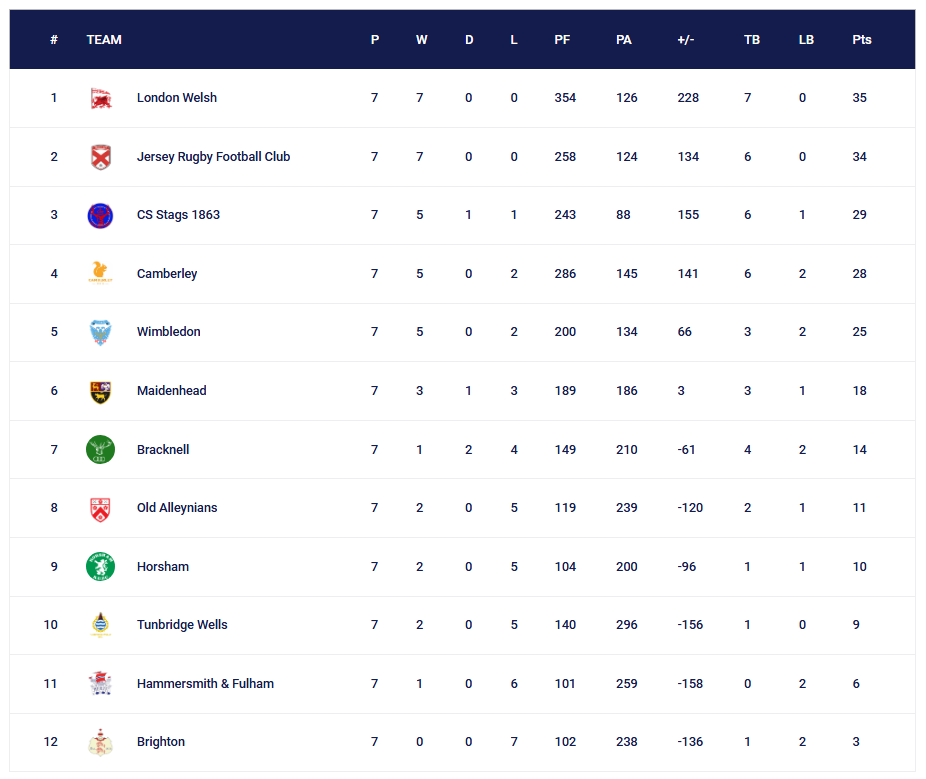Click the Brighton club crest
The image size is (926, 779).
click(100, 742)
